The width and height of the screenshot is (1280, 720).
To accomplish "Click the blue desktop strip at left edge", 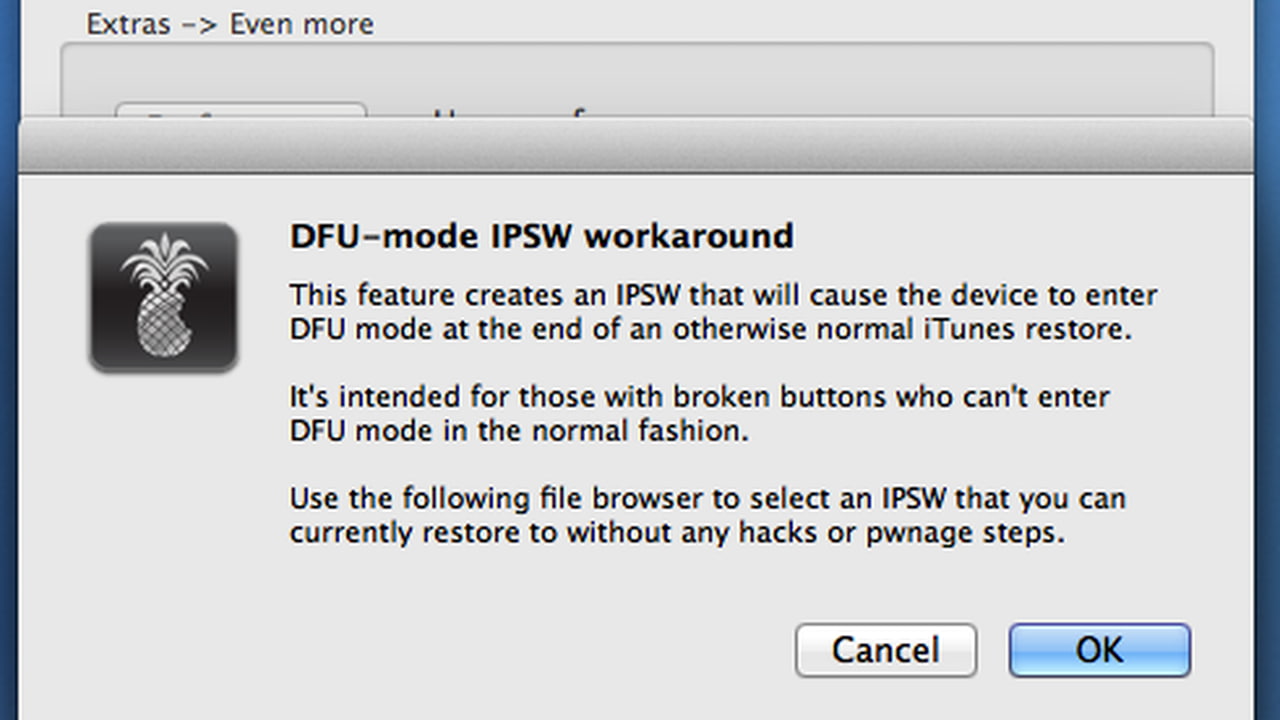I will click(9, 360).
